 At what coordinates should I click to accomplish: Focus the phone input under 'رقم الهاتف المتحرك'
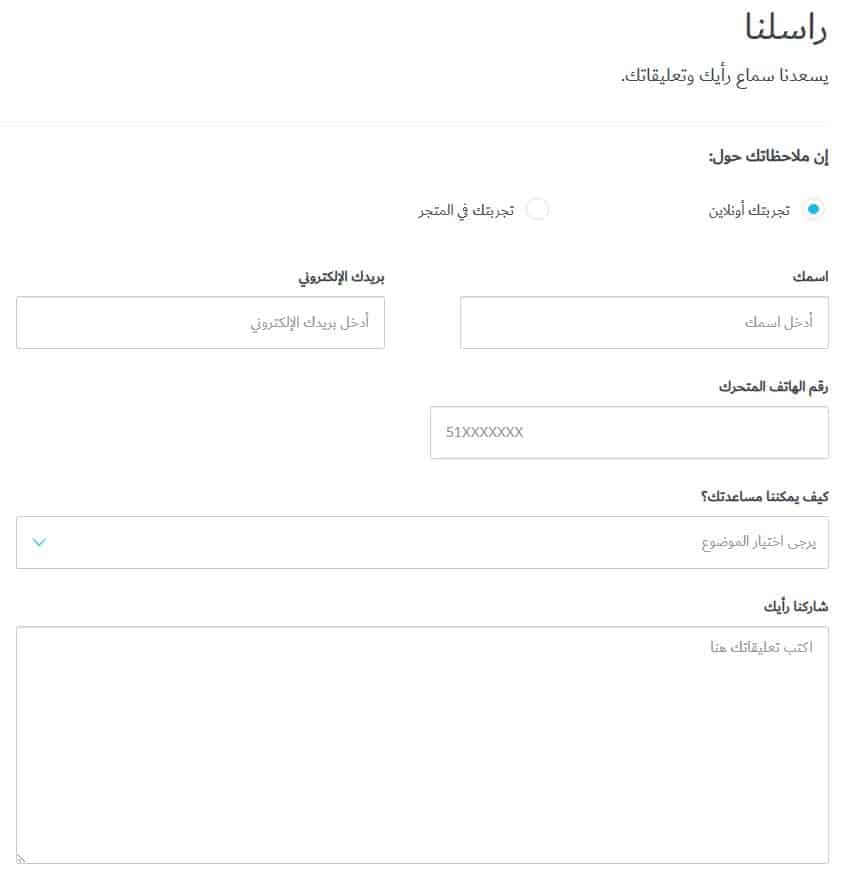[629, 432]
